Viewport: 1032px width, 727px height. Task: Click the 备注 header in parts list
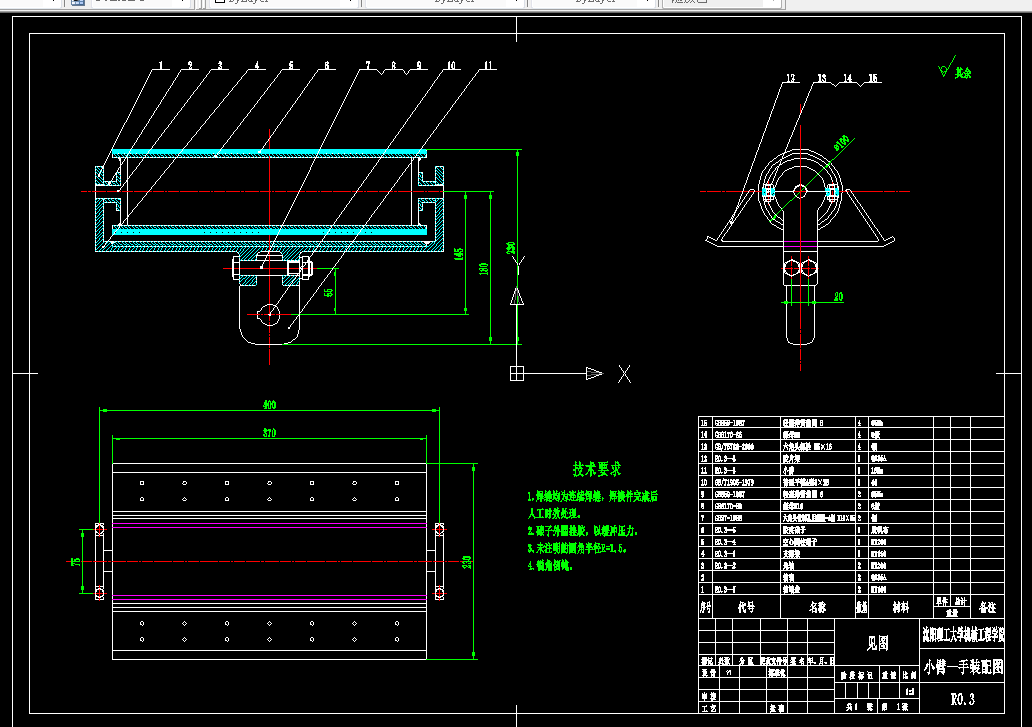tap(987, 607)
